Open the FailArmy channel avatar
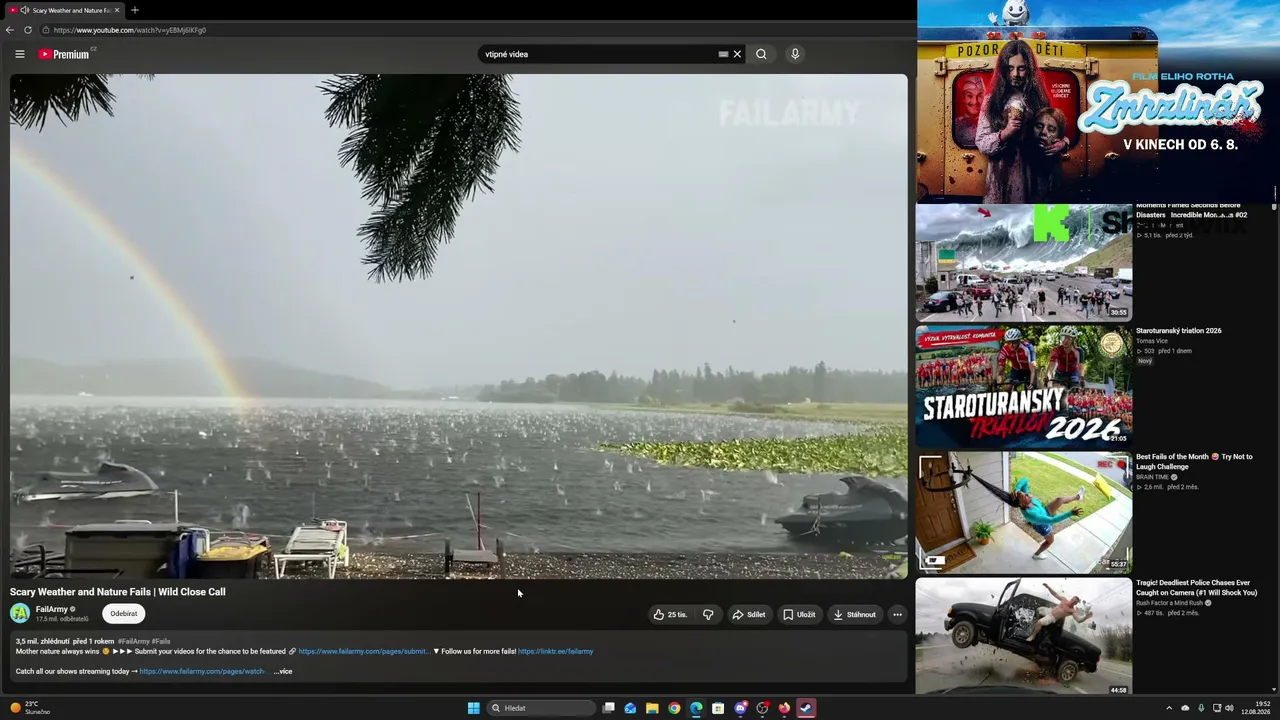The height and width of the screenshot is (720, 1280). (20, 613)
